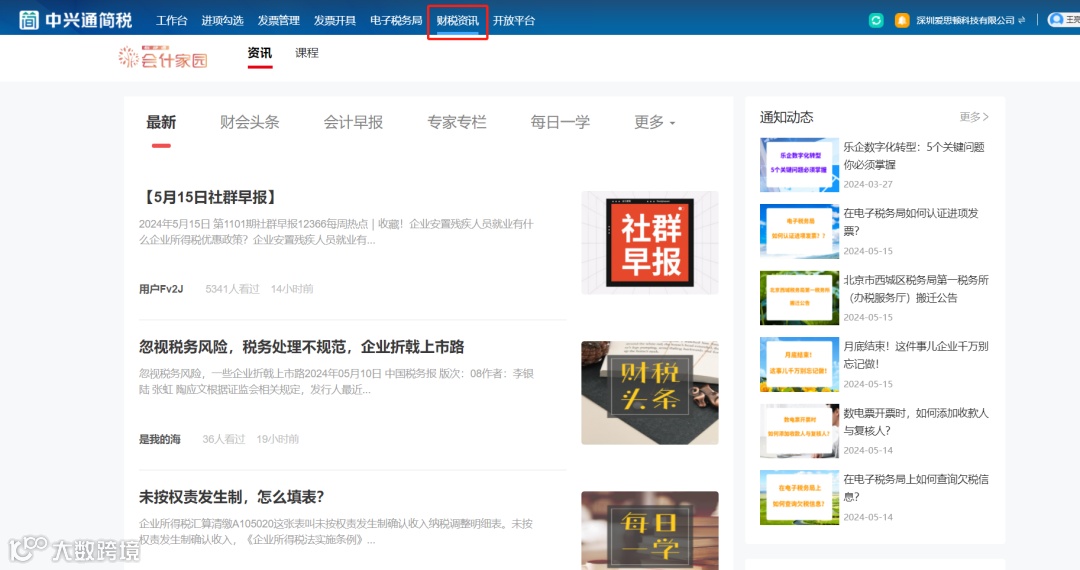Open the orange notification bell icon
This screenshot has height=570, width=1080.
(x=902, y=20)
